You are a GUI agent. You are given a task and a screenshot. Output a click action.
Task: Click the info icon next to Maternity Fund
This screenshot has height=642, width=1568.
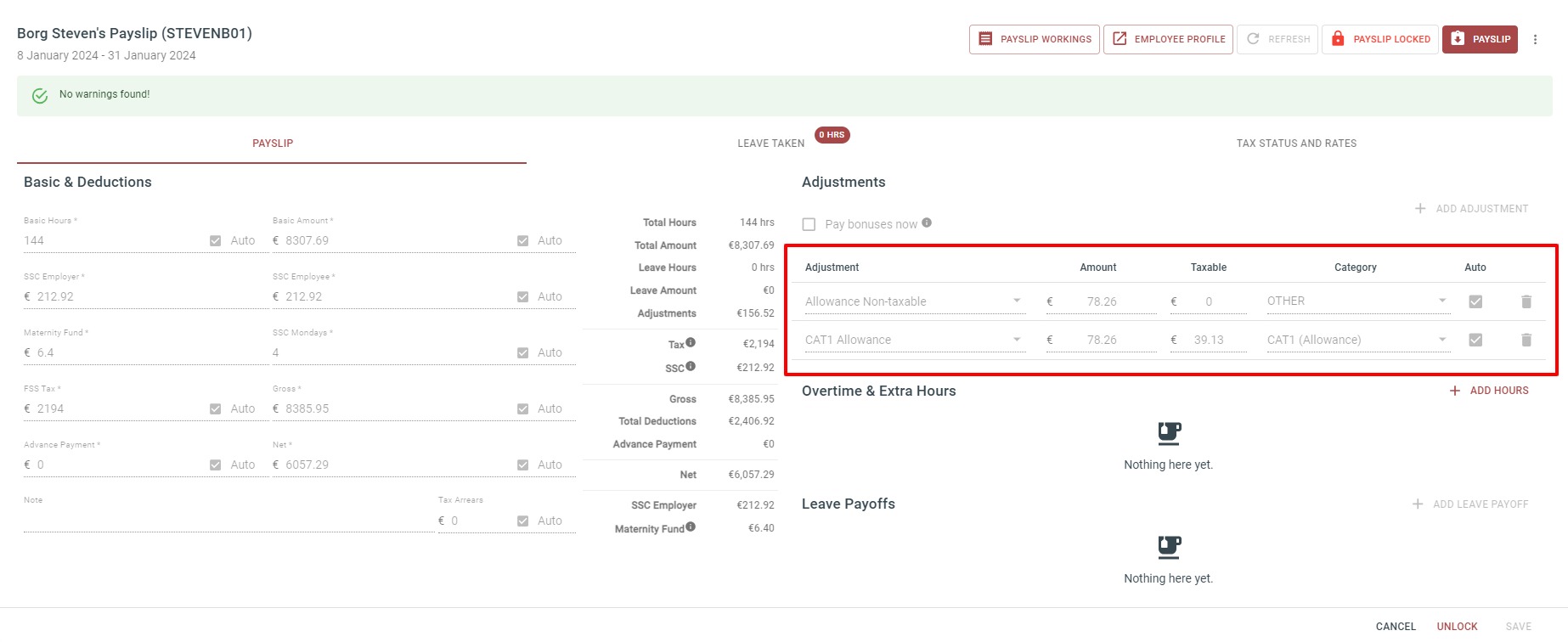point(691,527)
